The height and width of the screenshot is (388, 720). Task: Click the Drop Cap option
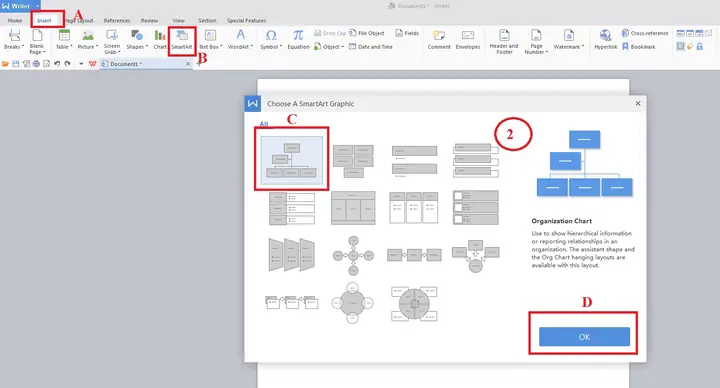point(330,33)
